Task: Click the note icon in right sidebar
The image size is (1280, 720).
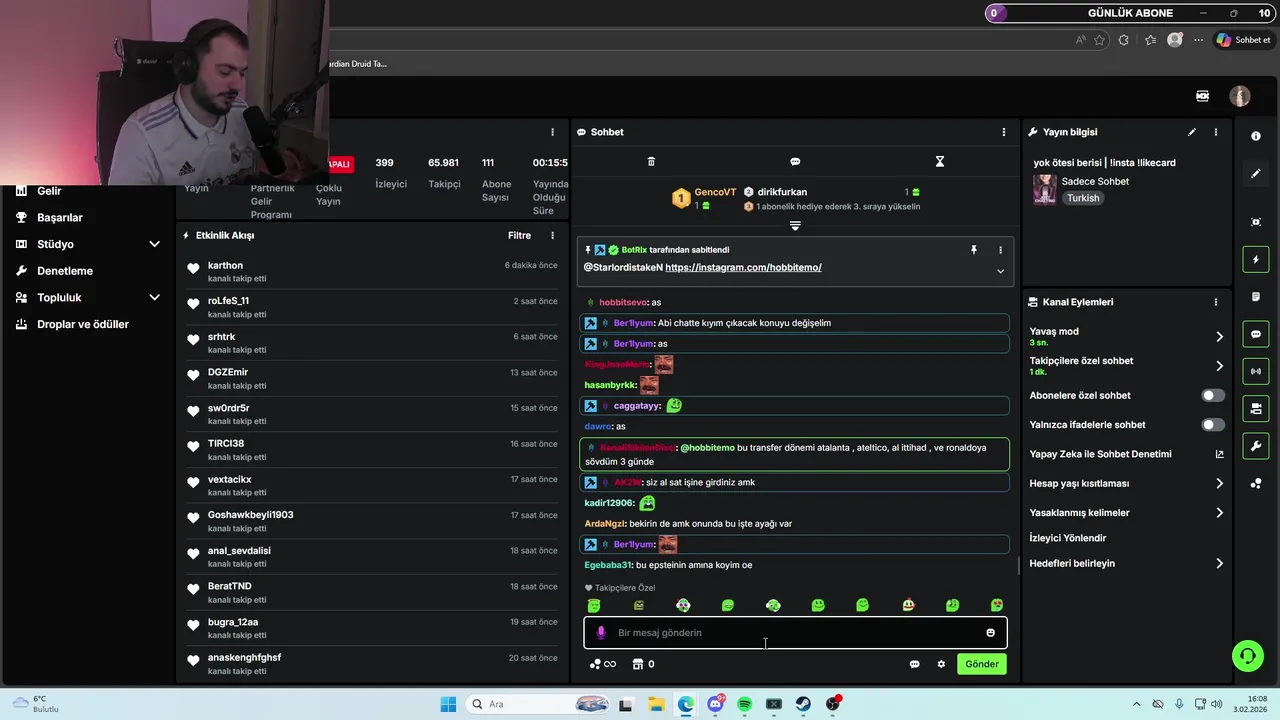Action: click(1256, 297)
